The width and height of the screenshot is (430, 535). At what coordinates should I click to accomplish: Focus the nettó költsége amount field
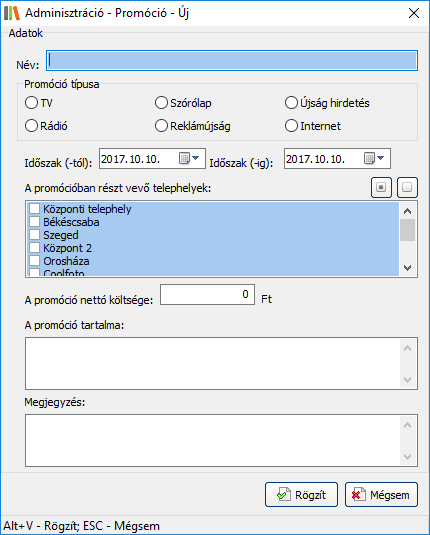(x=207, y=294)
